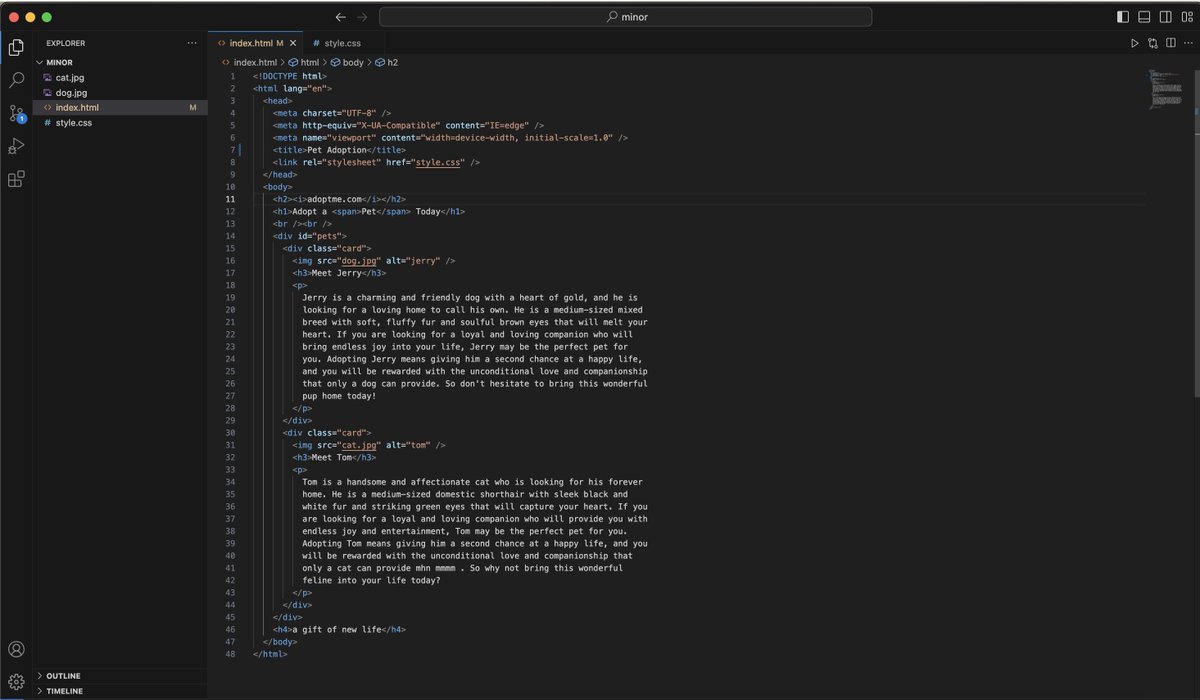1200x700 pixels.
Task: Open Source Control view with badge 1
Action: coord(16,113)
